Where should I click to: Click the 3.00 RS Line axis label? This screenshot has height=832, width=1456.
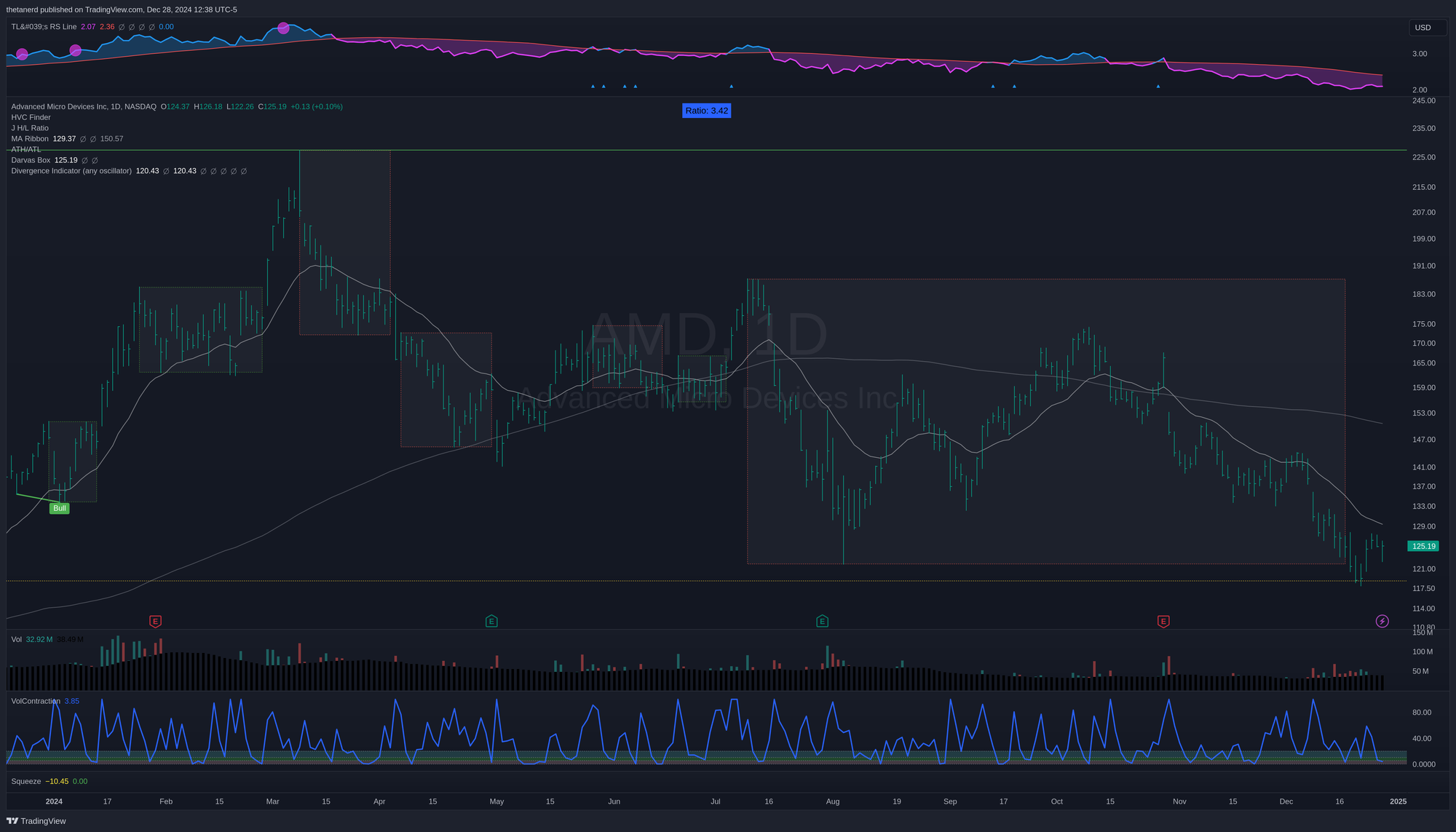[1420, 54]
